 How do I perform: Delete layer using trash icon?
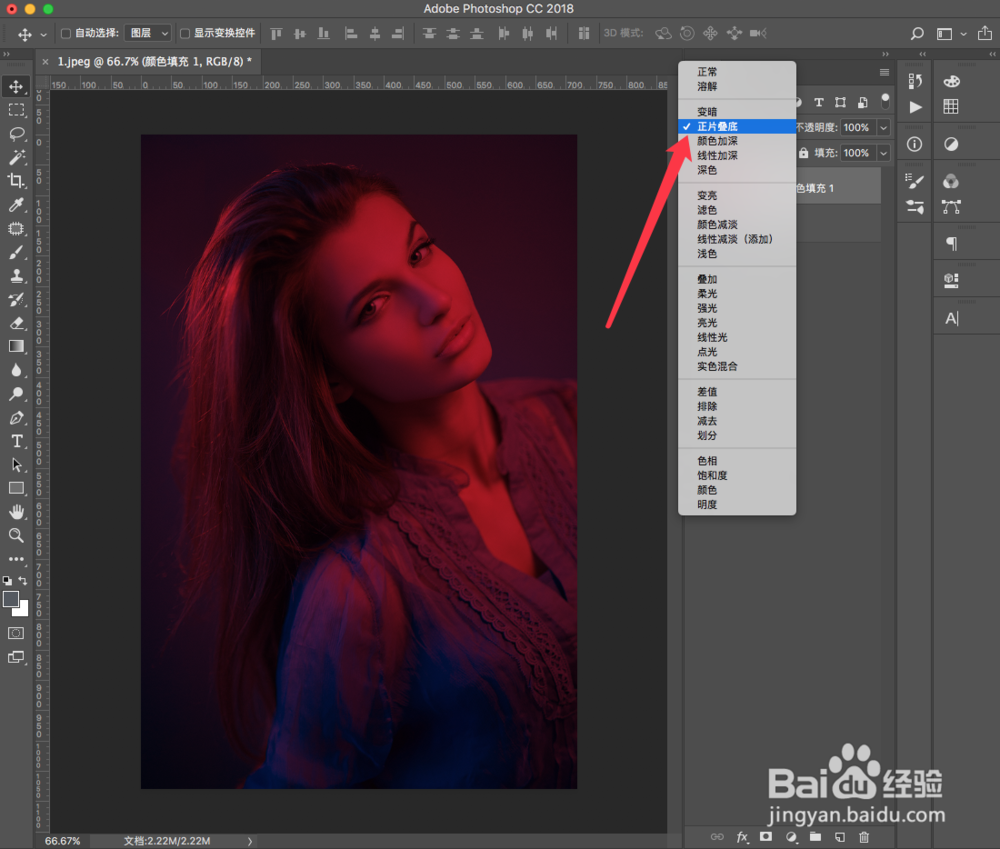(864, 837)
